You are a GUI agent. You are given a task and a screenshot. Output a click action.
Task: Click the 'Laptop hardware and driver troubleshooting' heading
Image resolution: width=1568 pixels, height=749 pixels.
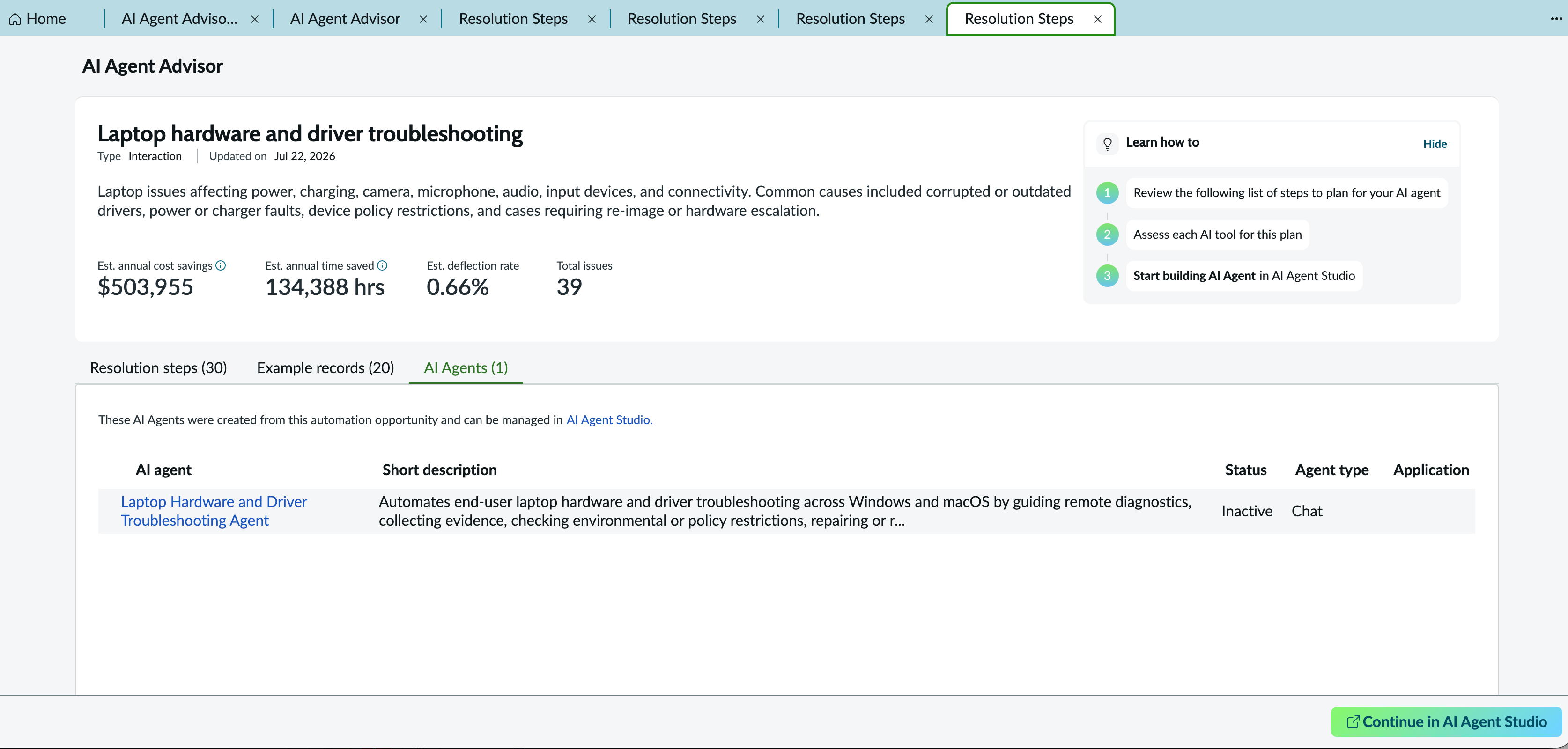pos(310,134)
